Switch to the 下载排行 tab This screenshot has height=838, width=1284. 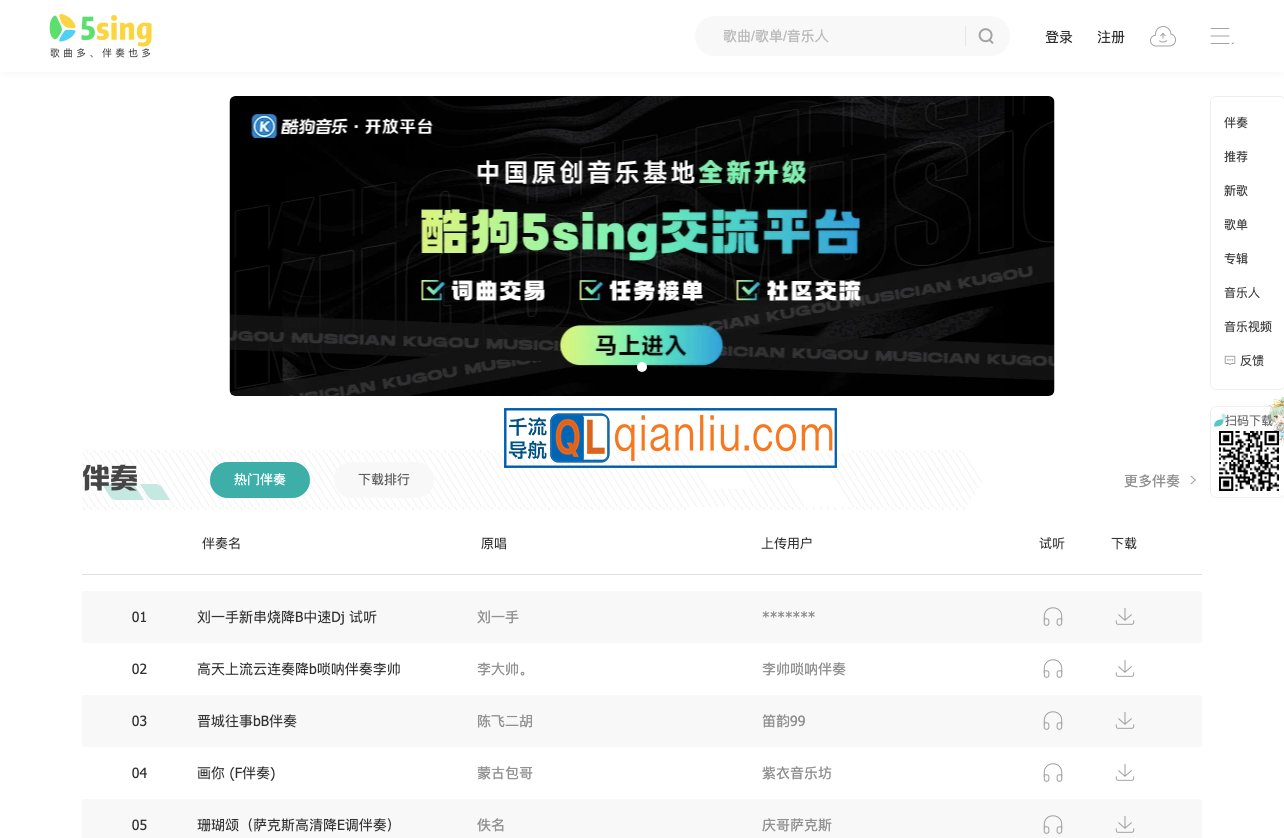coord(384,480)
